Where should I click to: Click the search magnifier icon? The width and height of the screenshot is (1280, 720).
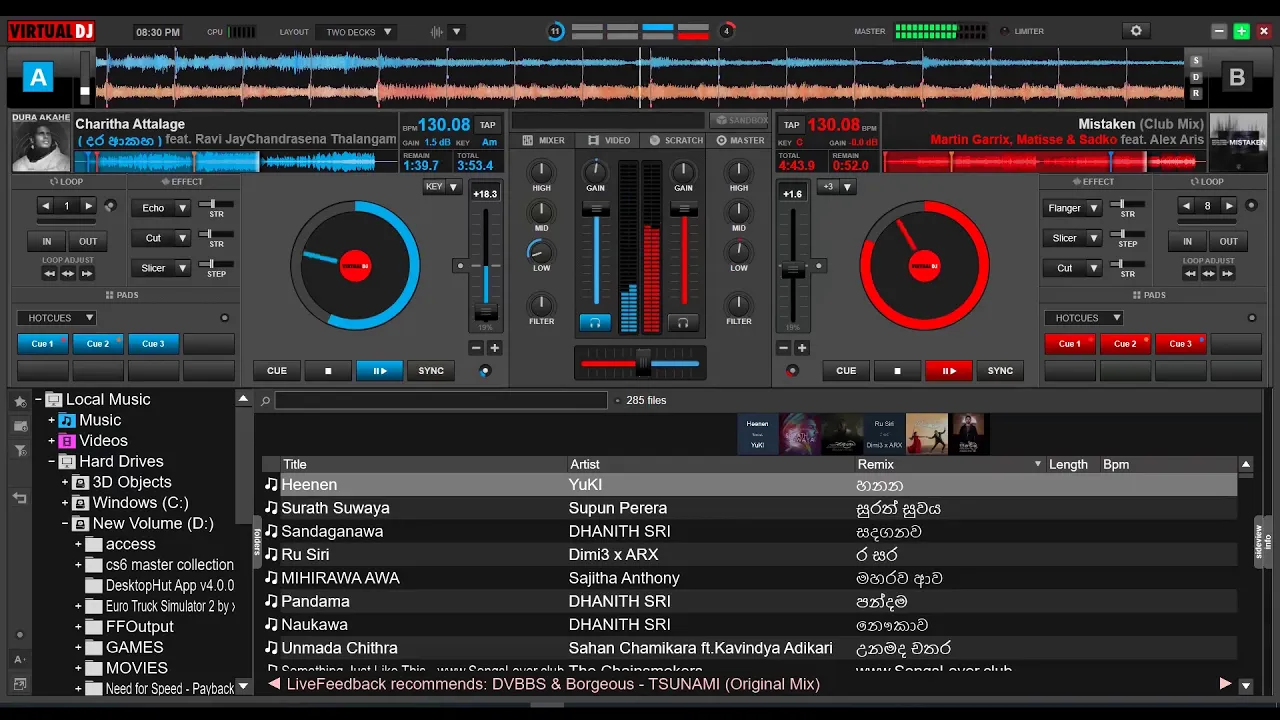[x=266, y=401]
